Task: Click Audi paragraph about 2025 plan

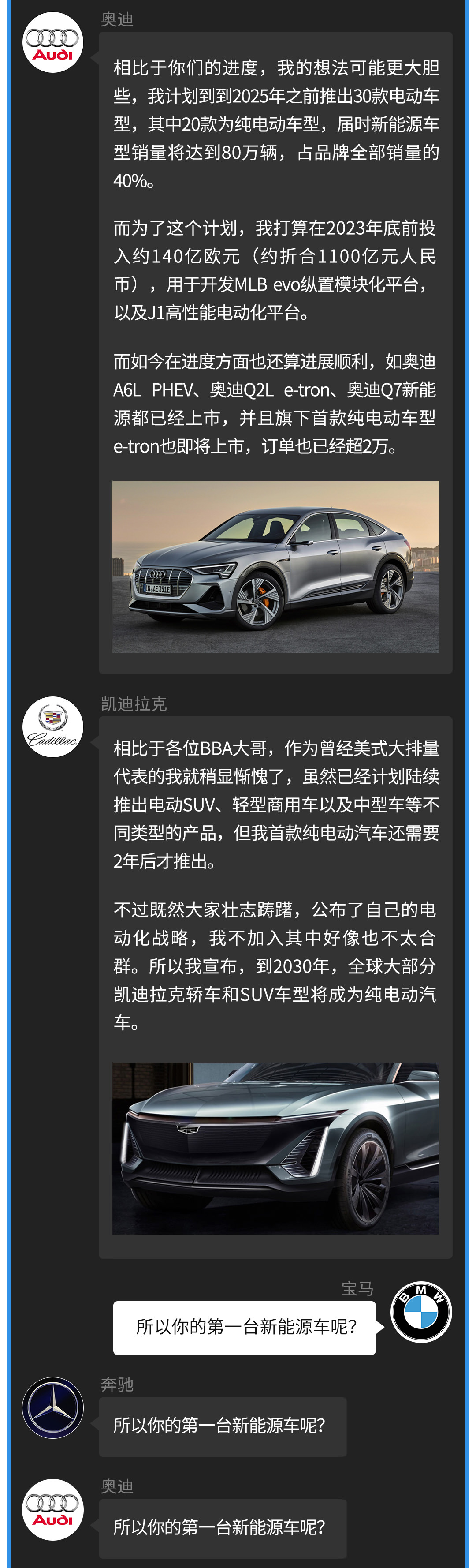Action: pyautogui.click(x=276, y=124)
